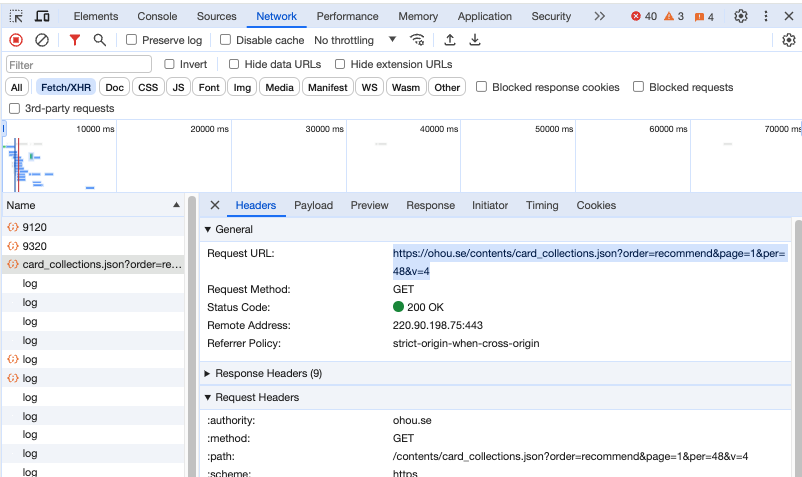Activate the inspect element picker icon
The width and height of the screenshot is (802, 477).
coord(16,16)
